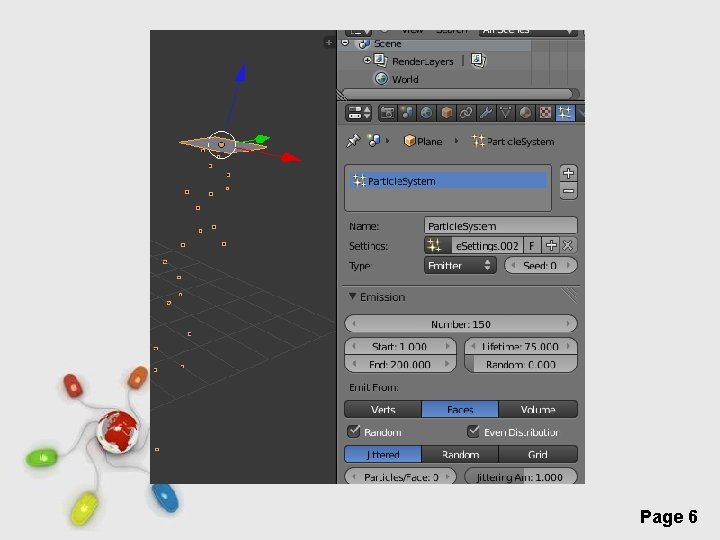The height and width of the screenshot is (540, 720).
Task: Increase the Number value with right arrow
Action: click(x=568, y=324)
